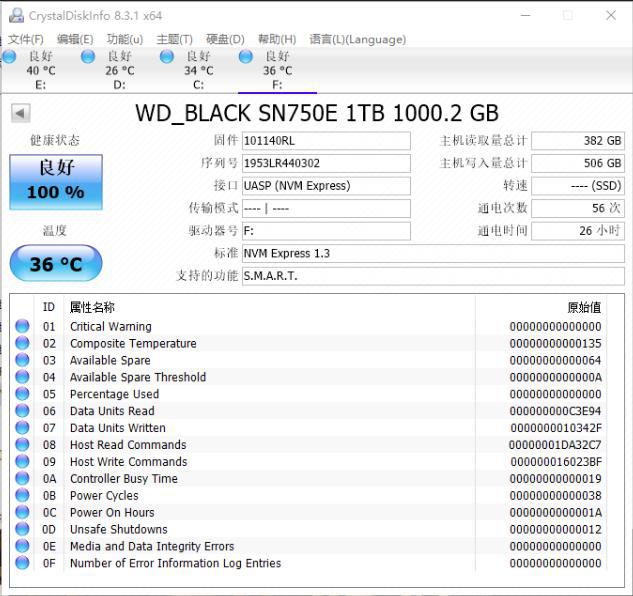Click the ID column header
Screen dimensions: 633x596
(x=49, y=307)
